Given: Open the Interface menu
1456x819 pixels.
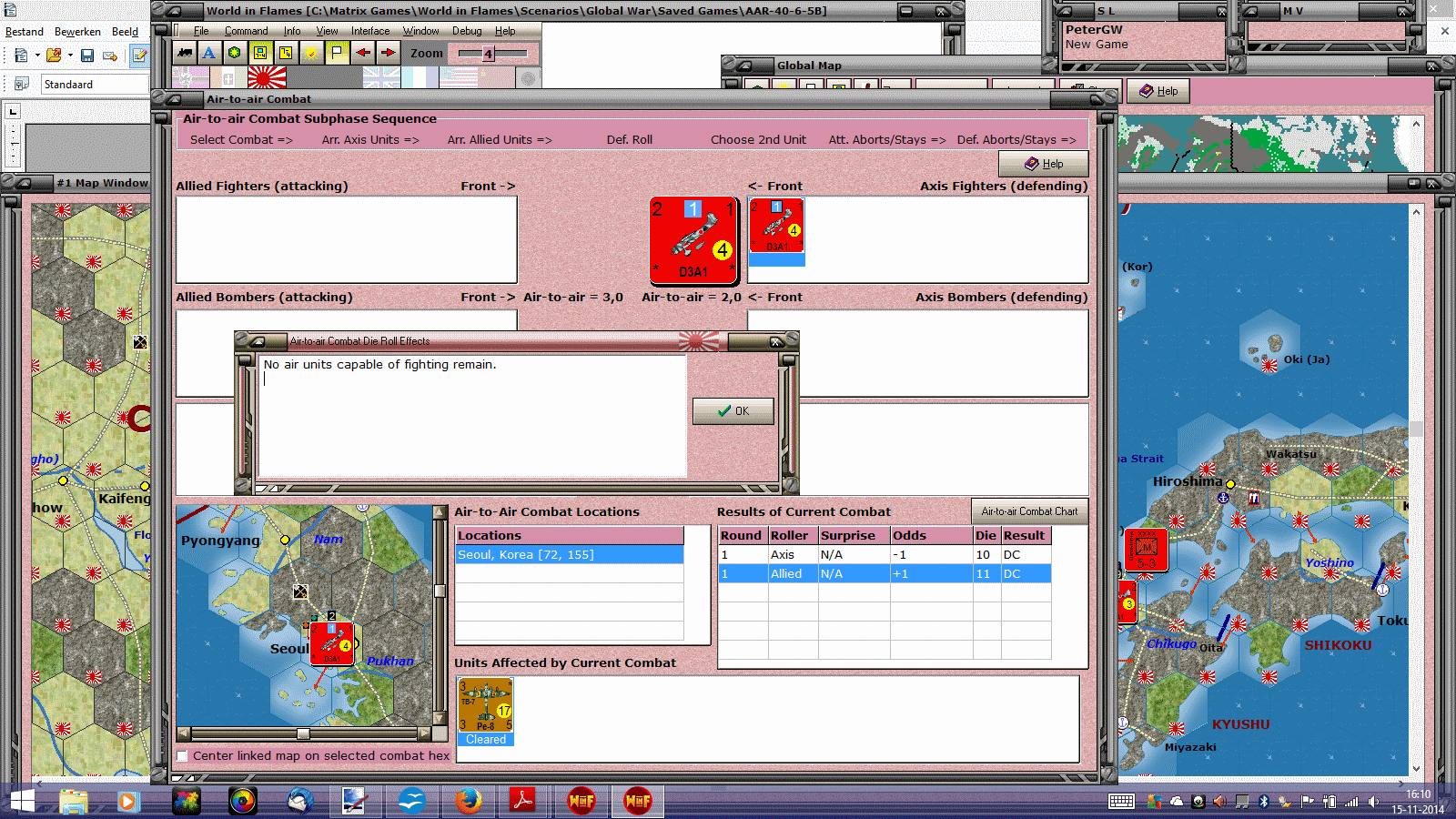Looking at the screenshot, I should pos(370,31).
